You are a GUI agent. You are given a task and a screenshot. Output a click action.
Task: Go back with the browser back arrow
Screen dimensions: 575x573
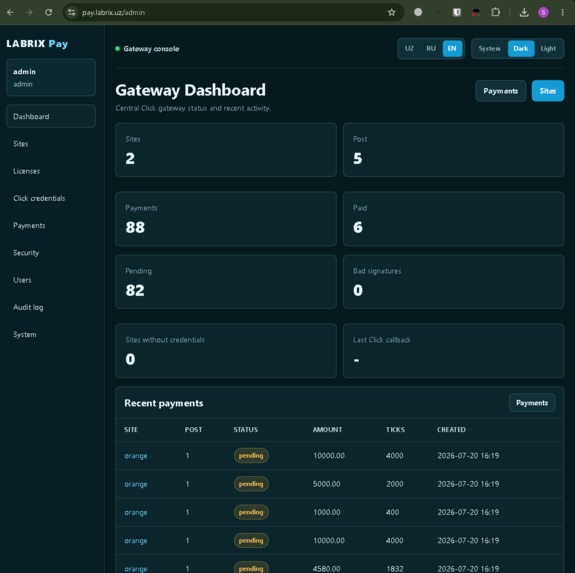(10, 12)
